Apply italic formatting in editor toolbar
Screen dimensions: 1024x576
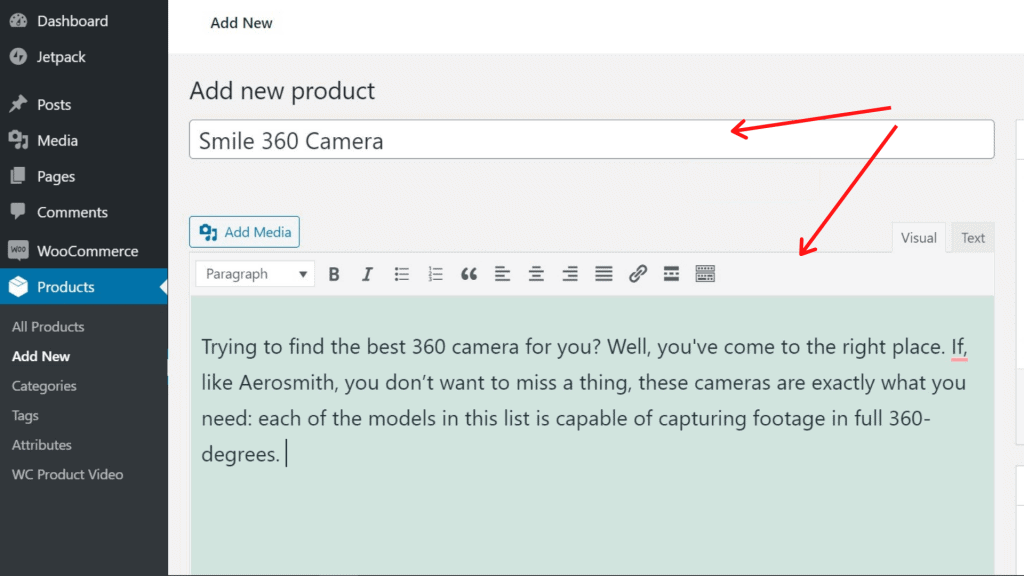367,274
